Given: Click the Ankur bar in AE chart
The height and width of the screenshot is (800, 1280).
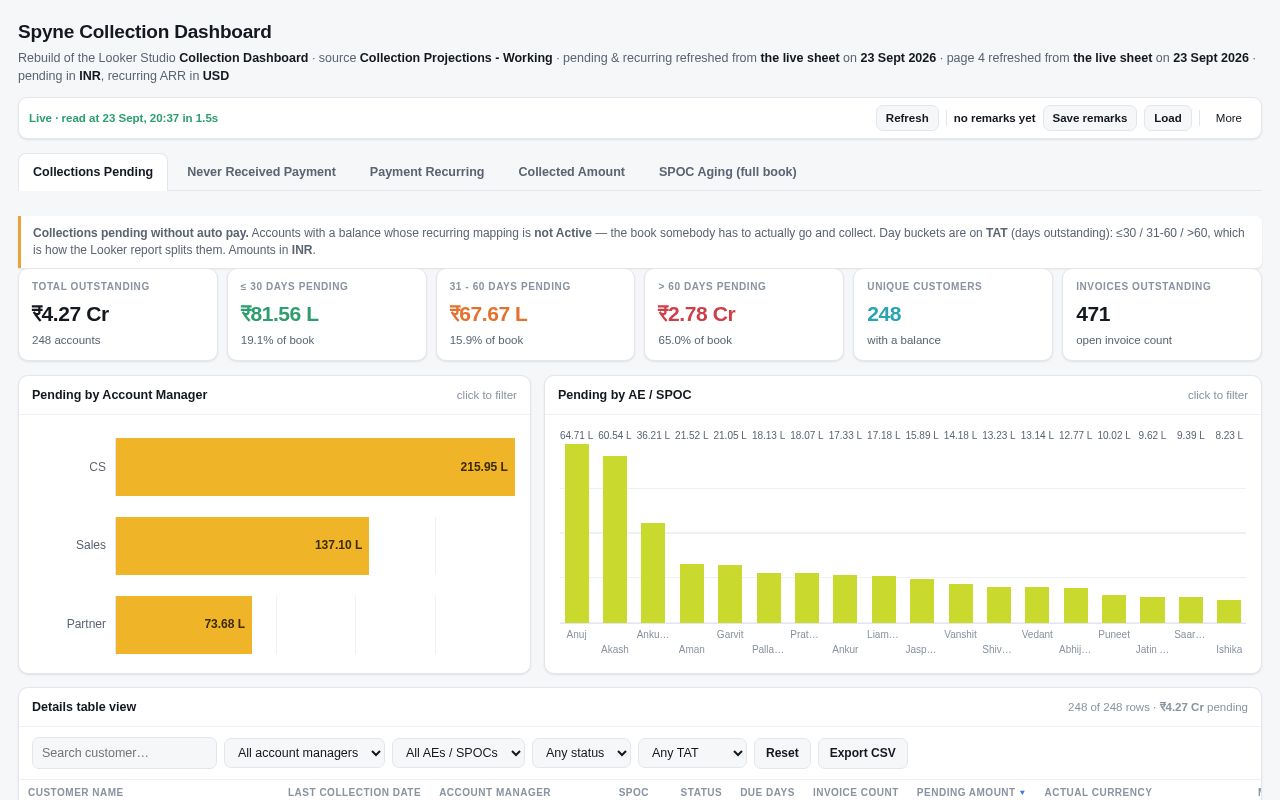Looking at the screenshot, I should click(845, 599).
